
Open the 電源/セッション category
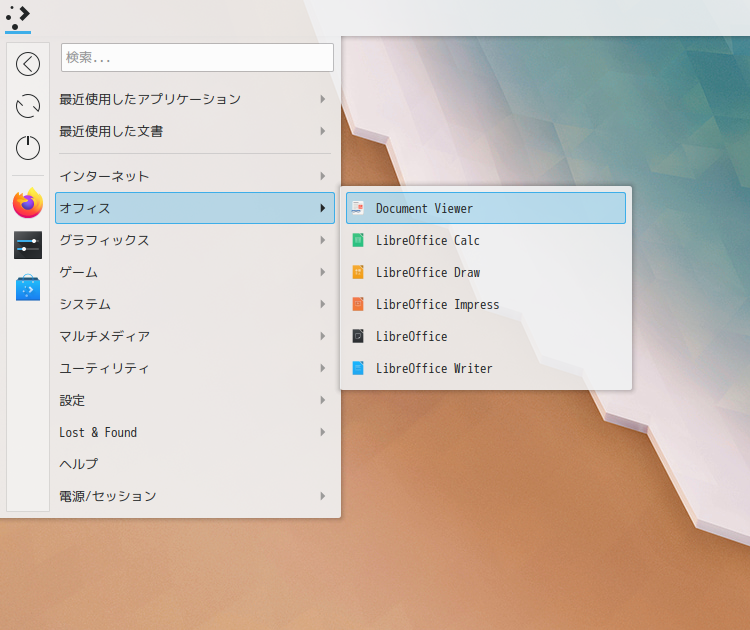(195, 496)
